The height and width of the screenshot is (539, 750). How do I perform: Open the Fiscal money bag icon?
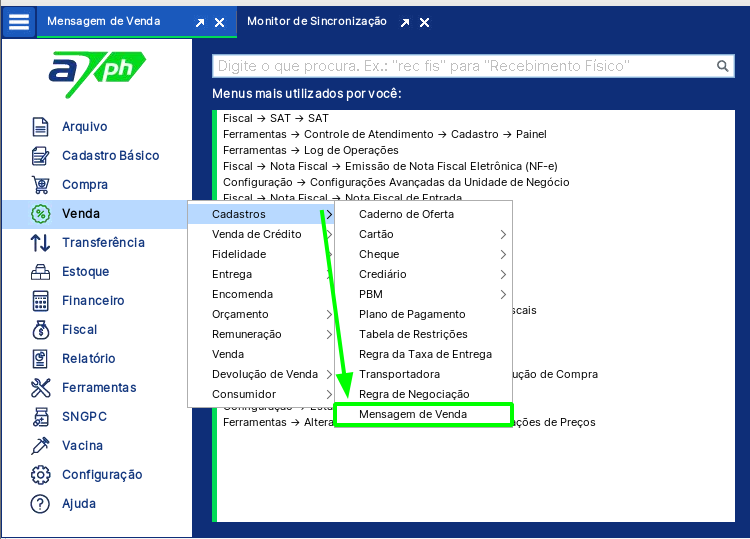pos(40,330)
